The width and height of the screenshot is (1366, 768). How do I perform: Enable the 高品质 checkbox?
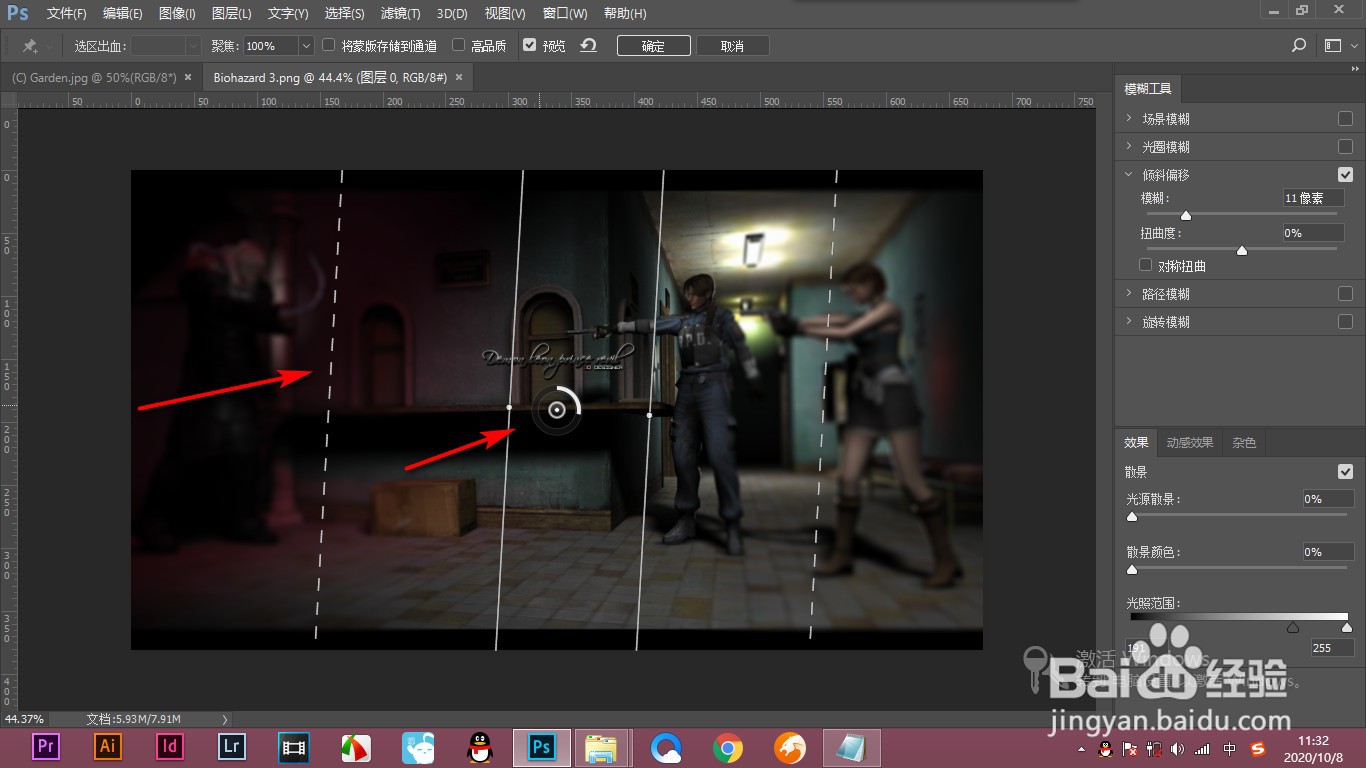pos(459,45)
